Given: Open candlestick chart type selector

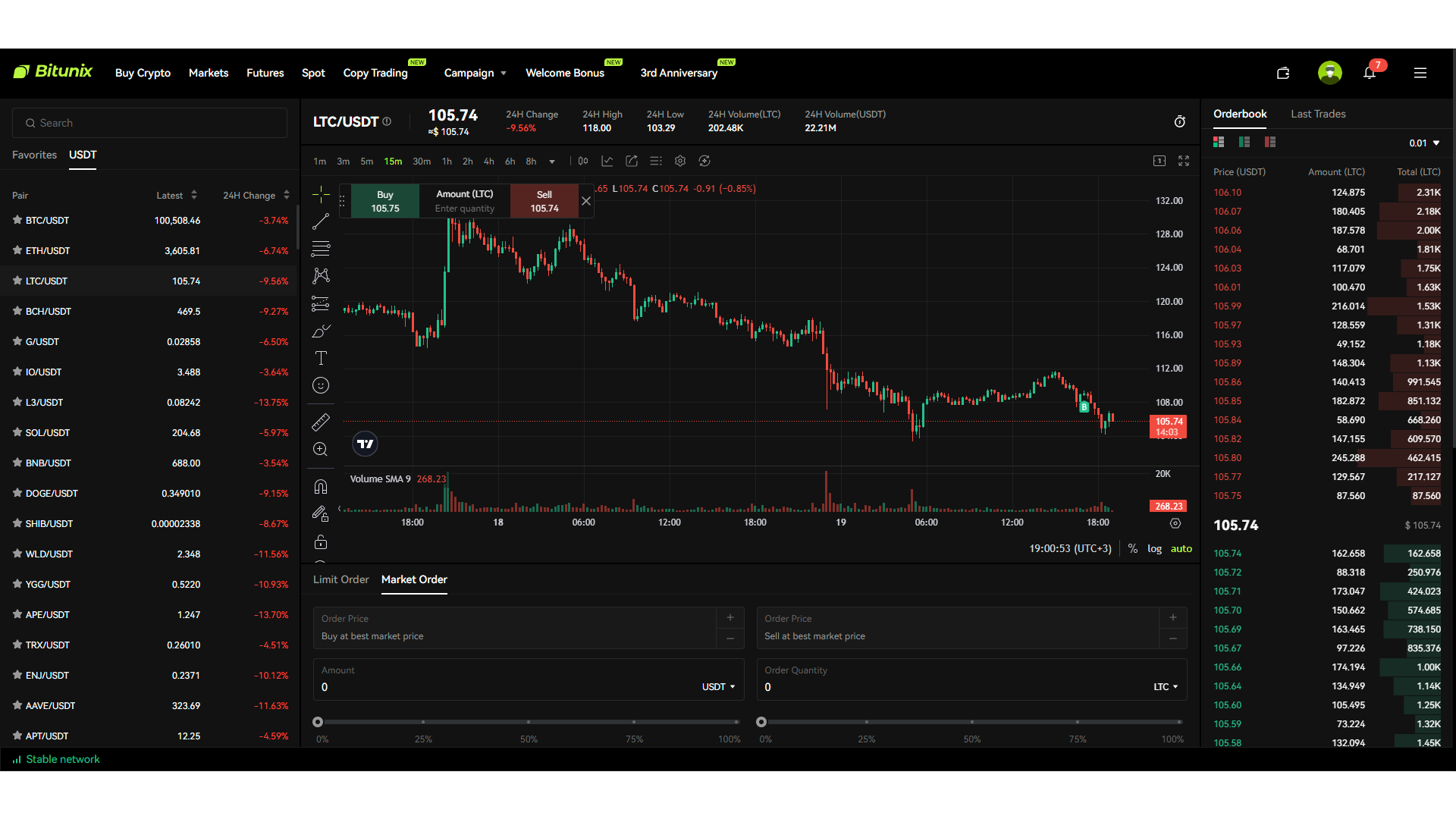Looking at the screenshot, I should [583, 161].
